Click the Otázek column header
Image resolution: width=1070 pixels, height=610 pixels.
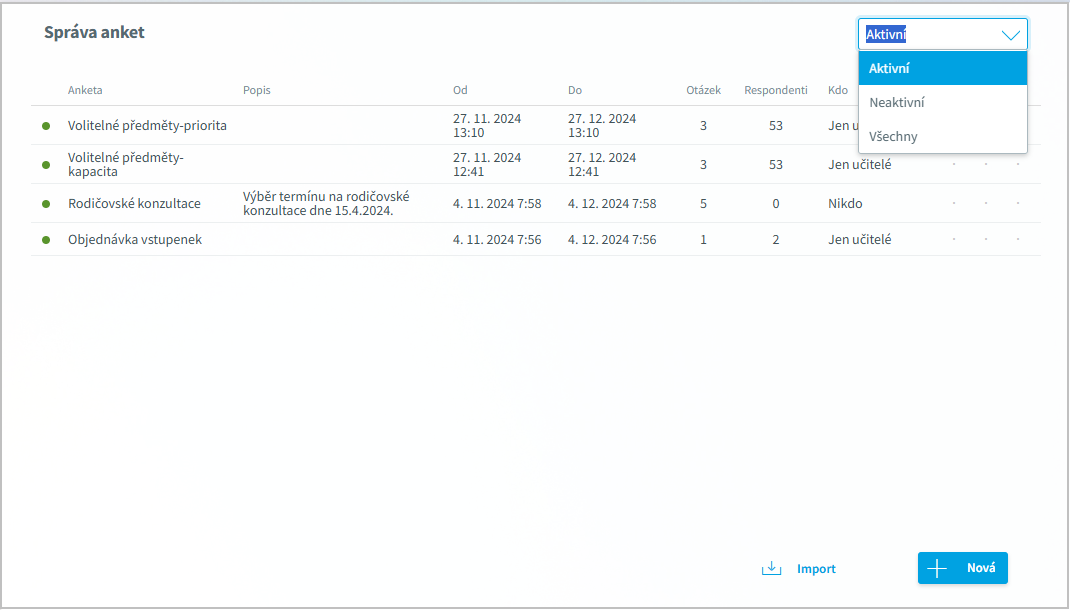[704, 90]
